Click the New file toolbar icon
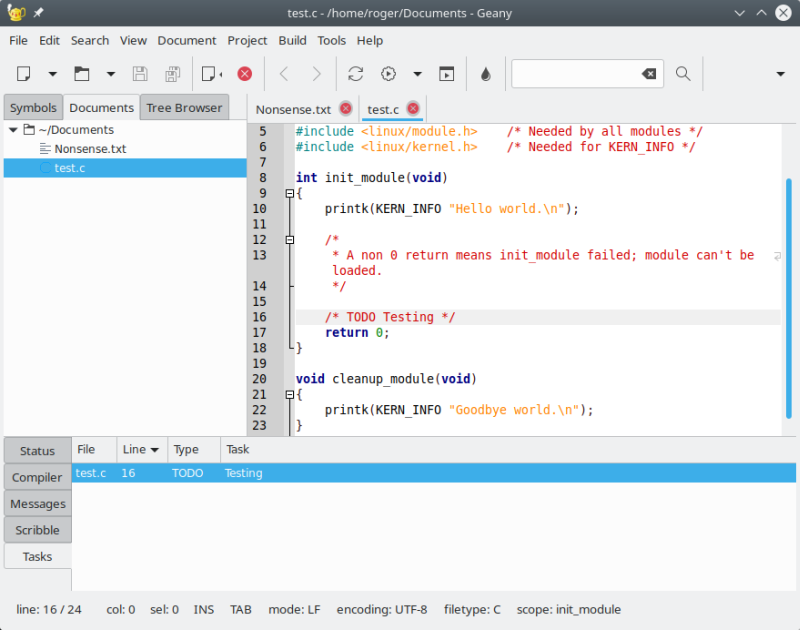The height and width of the screenshot is (630, 800). point(25,74)
